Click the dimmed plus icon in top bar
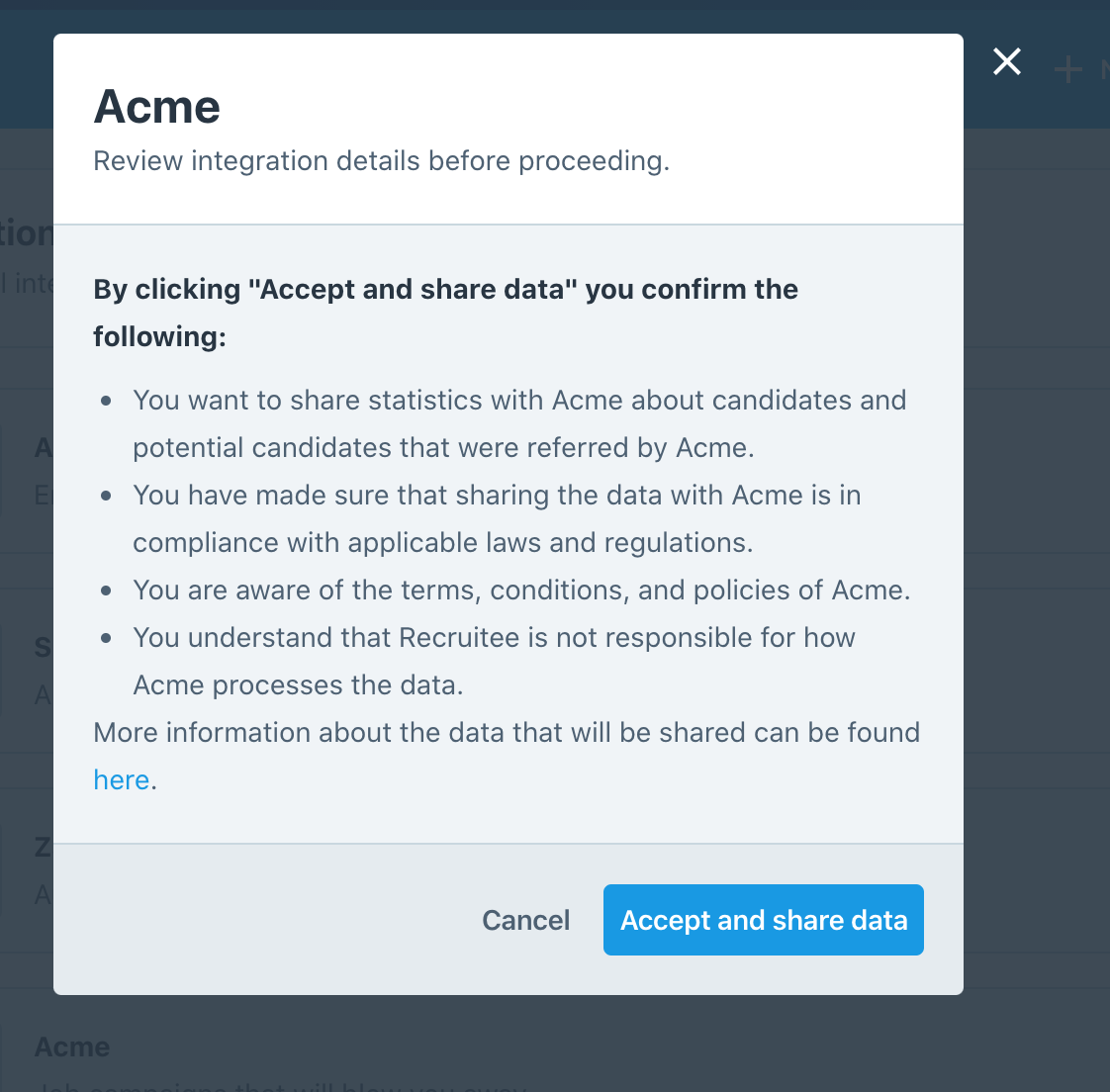 point(1067,69)
